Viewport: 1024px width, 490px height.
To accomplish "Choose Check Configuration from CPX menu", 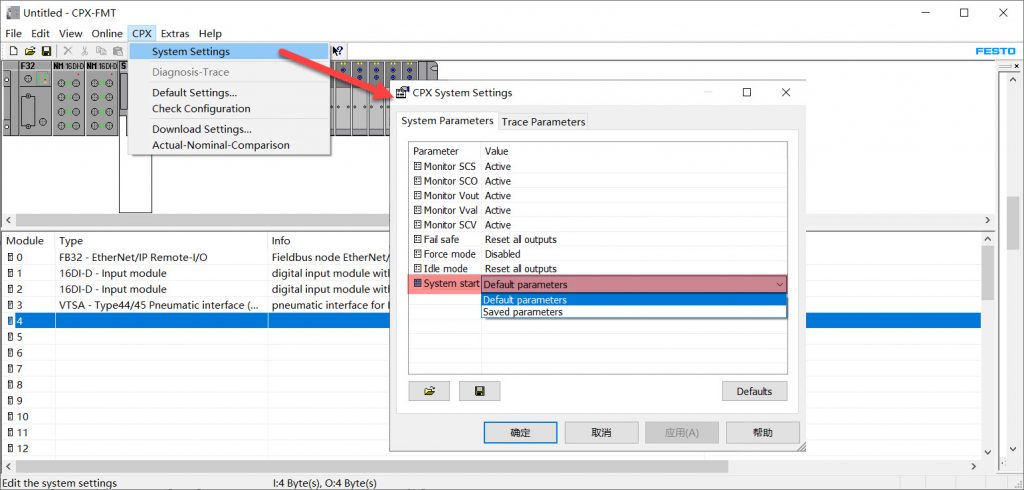I will pos(229,108).
